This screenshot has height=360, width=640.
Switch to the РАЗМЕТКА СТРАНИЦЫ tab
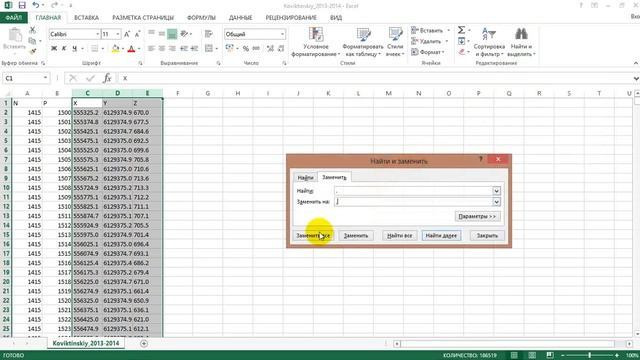coord(143,18)
